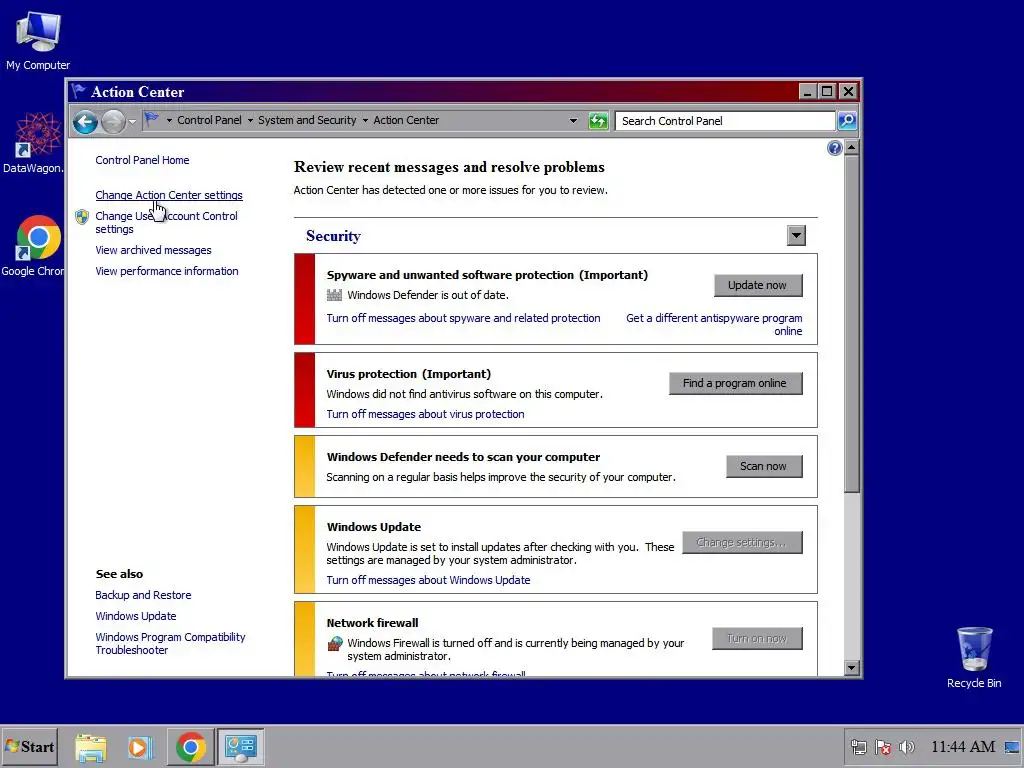The height and width of the screenshot is (768, 1024).
Task: Click the Windows Defender wall icon
Action: (x=334, y=295)
